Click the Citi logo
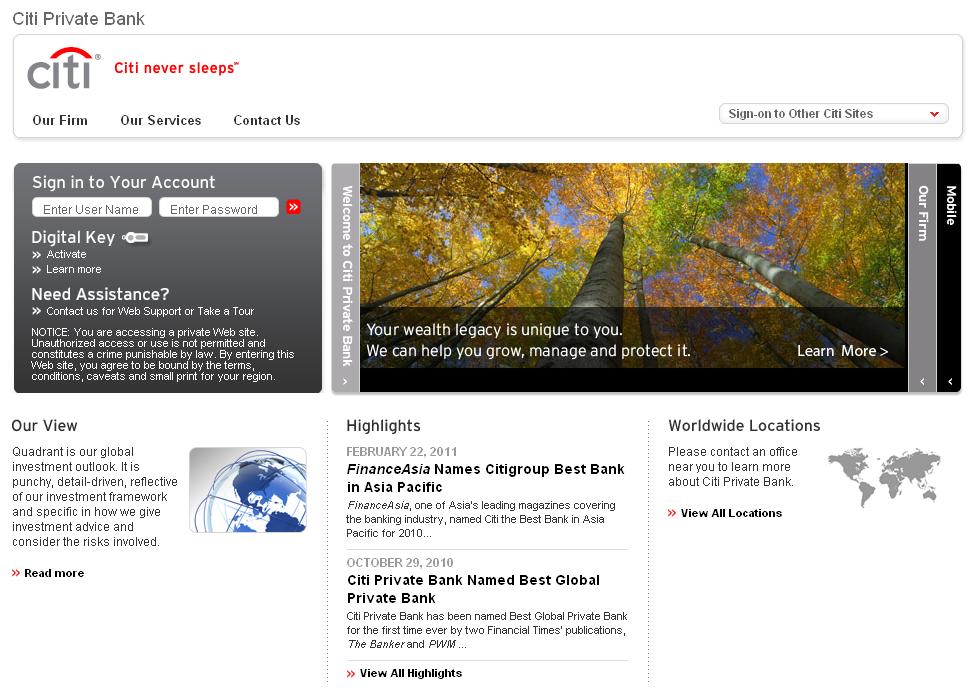Viewport: 979px width, 688px height. point(63,69)
